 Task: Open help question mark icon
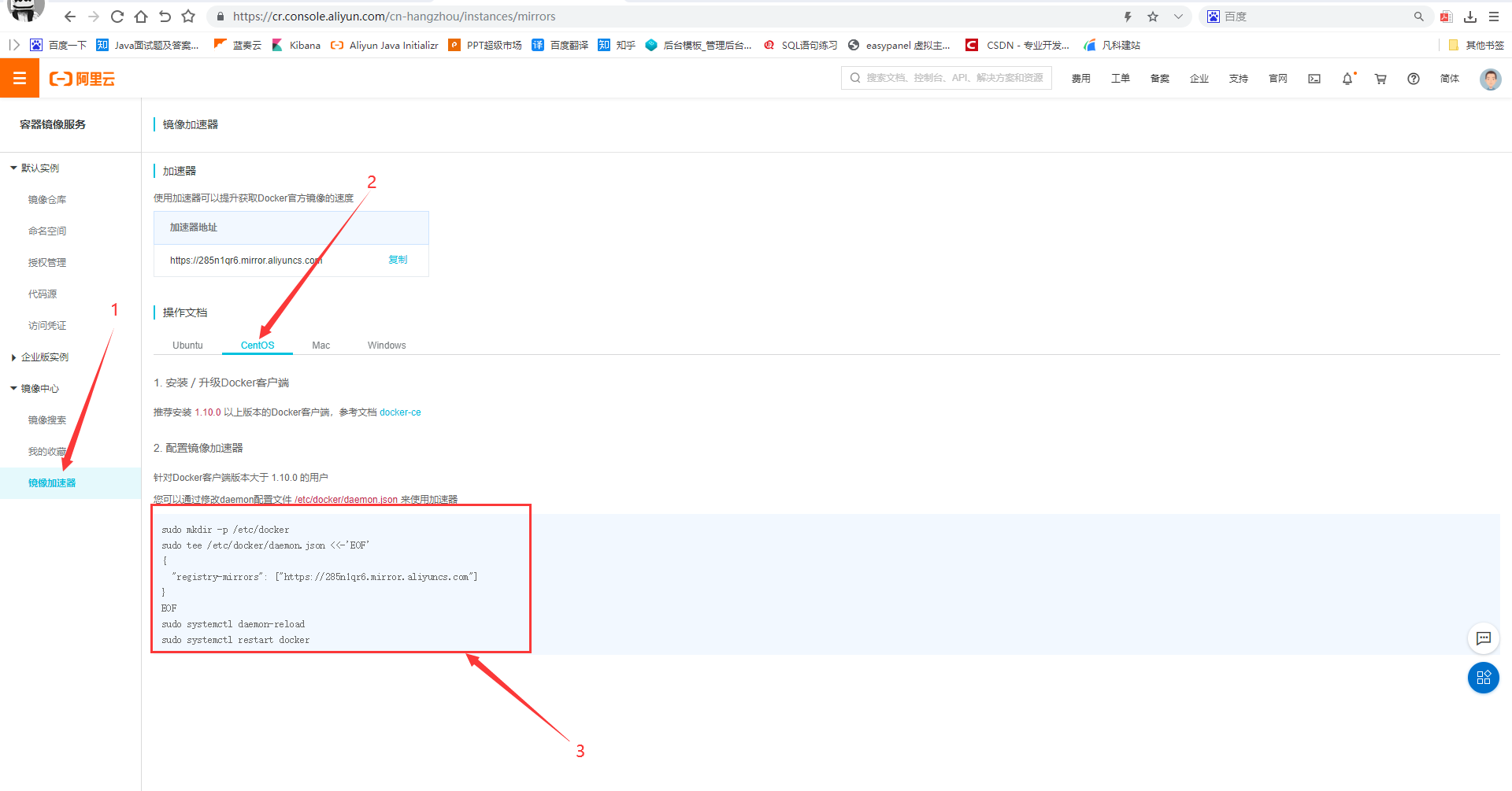click(x=1414, y=79)
